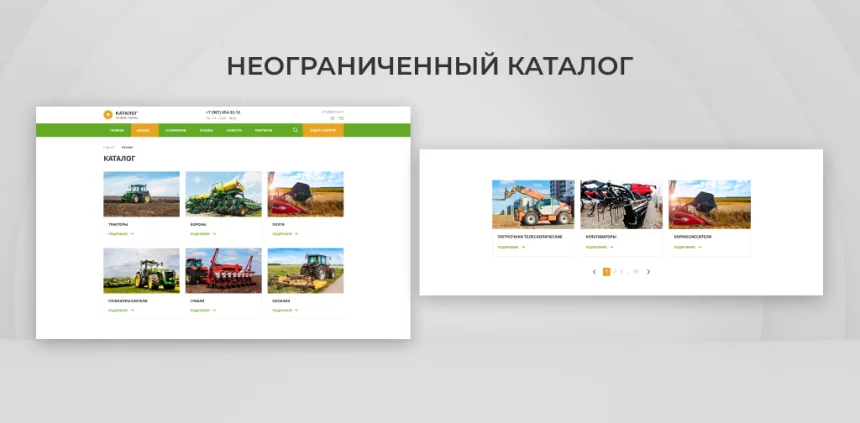Select the О компании menu item
The image size is (860, 423).
[176, 130]
